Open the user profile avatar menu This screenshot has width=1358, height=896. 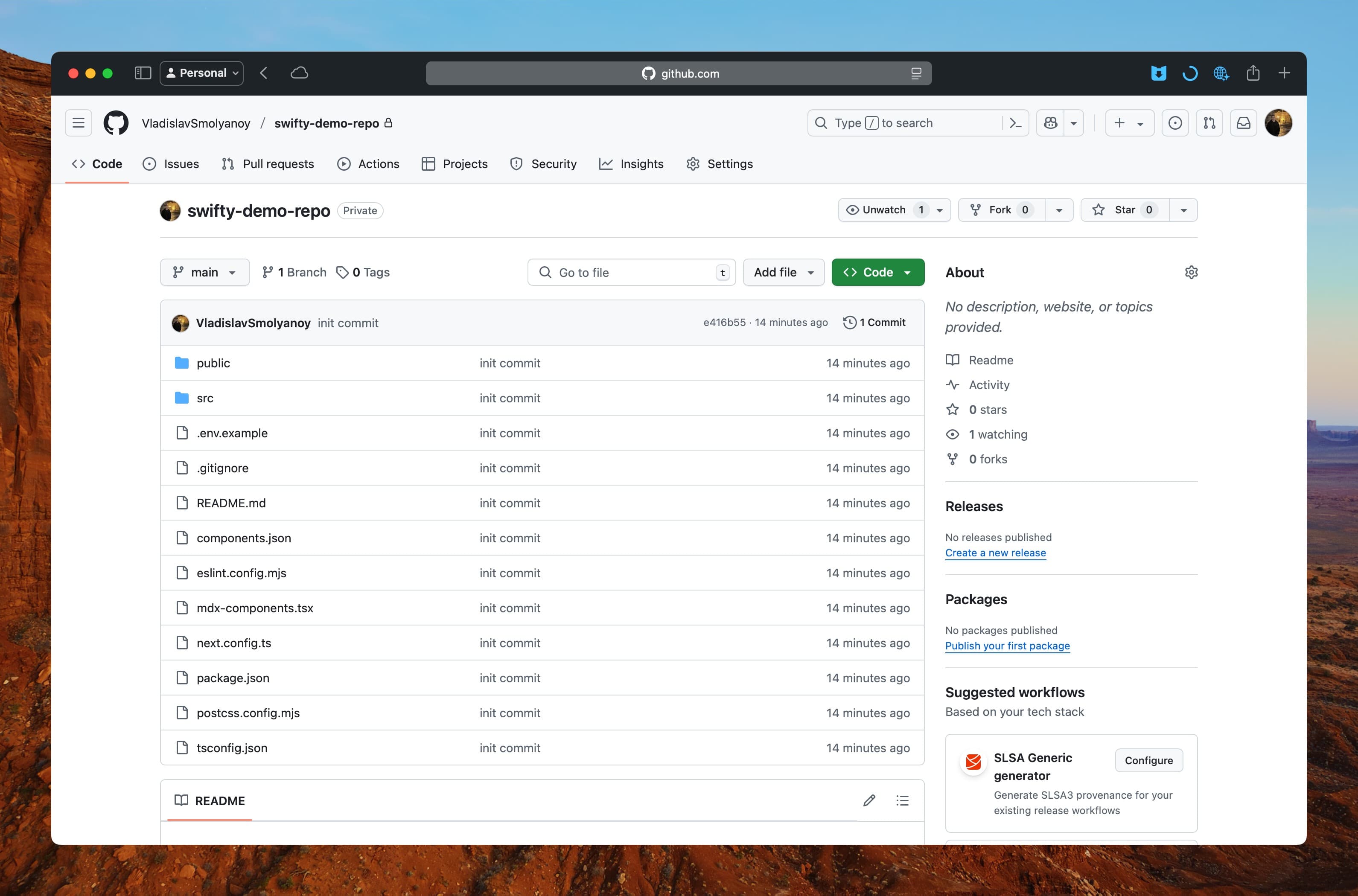pos(1279,123)
